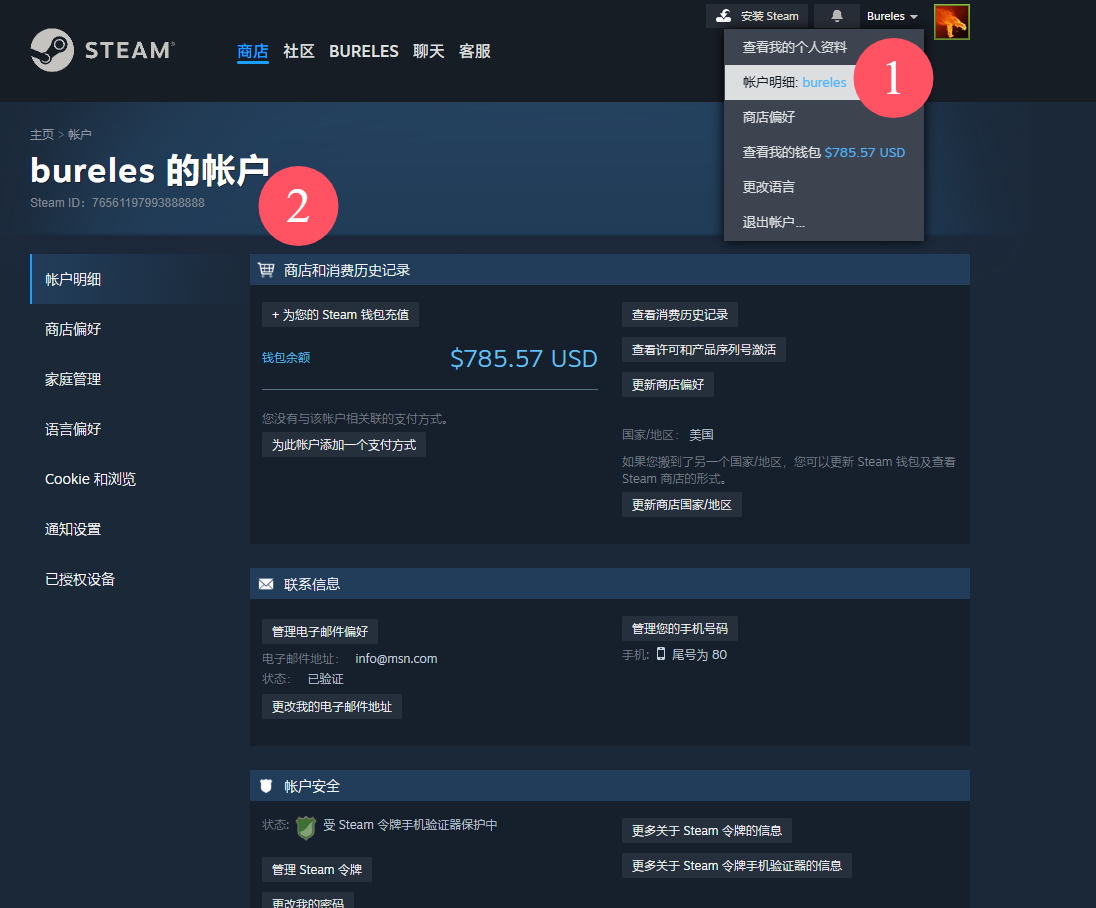1096x908 pixels.
Task: Click the 主页 breadcrumb link
Action: 41,134
